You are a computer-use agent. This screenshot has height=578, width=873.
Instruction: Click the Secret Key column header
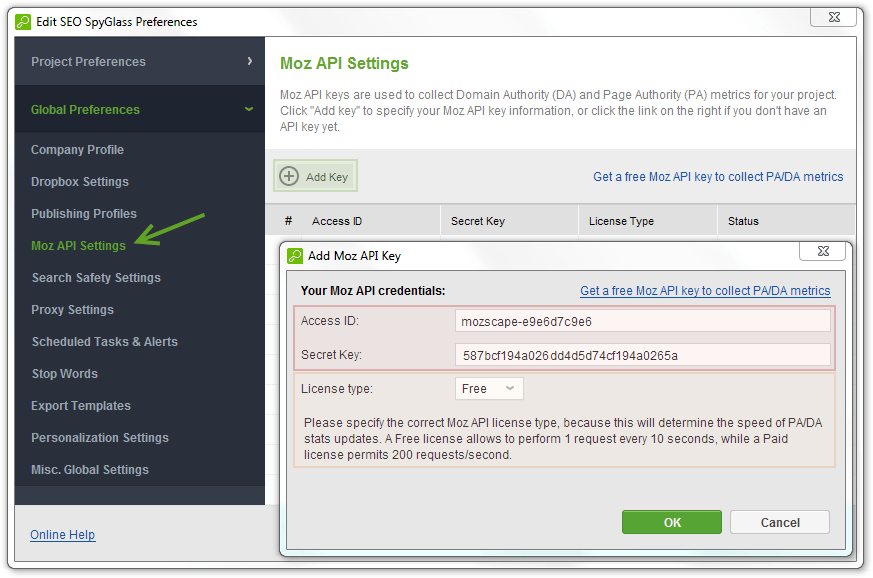click(478, 221)
